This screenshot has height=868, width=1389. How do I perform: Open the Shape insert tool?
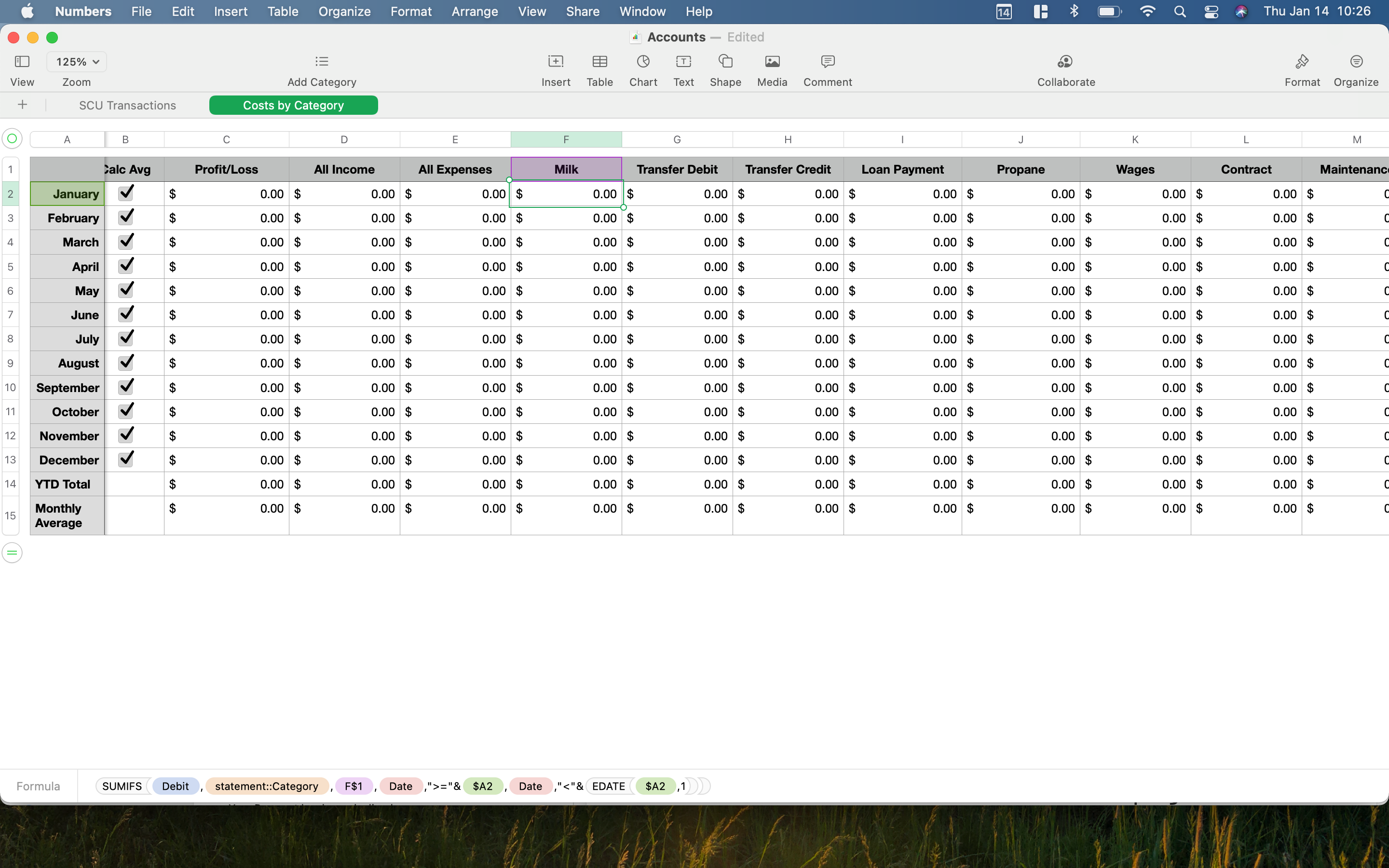725,62
